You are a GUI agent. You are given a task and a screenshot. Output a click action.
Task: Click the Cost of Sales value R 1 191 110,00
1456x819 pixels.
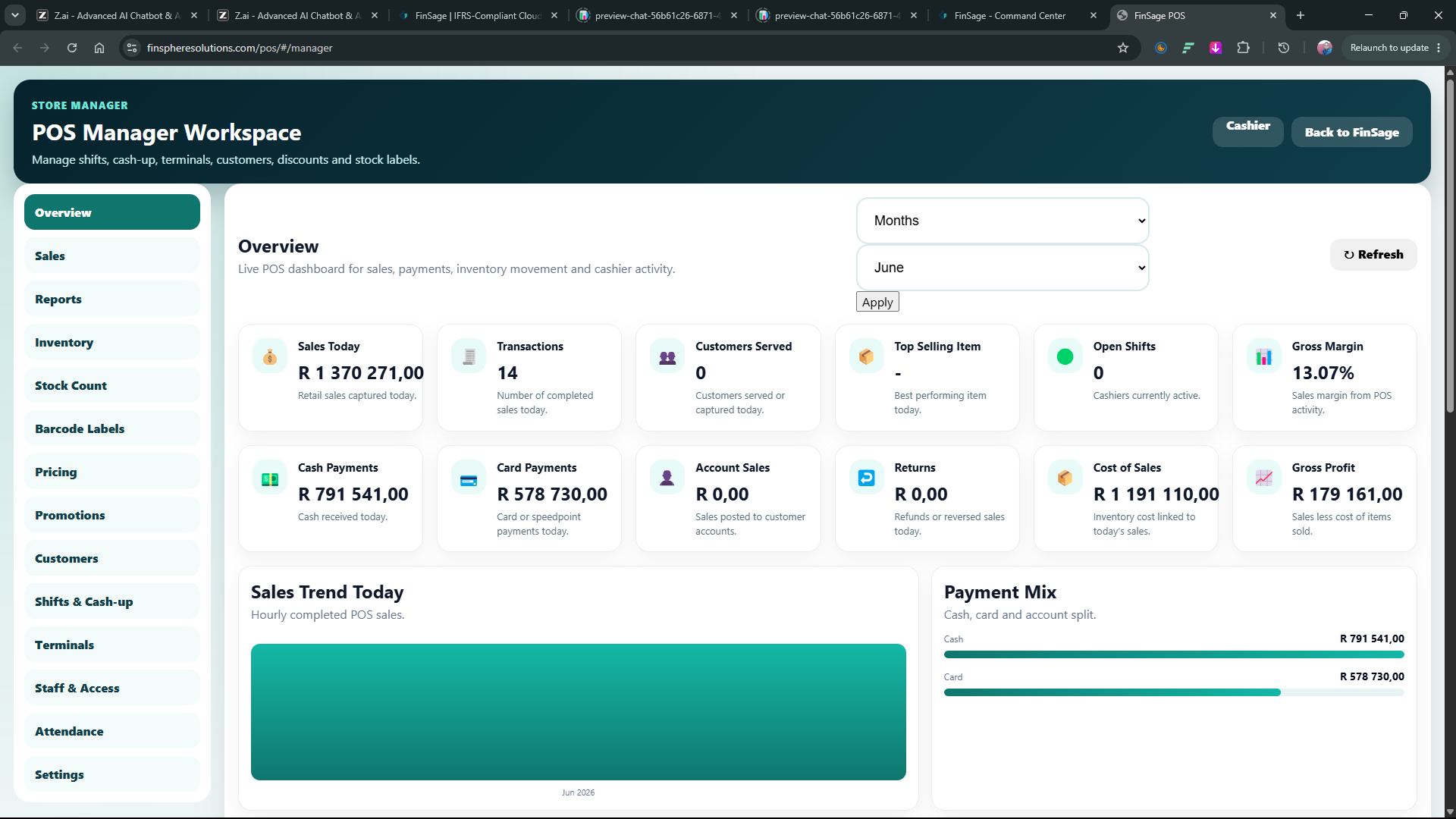[1156, 494]
